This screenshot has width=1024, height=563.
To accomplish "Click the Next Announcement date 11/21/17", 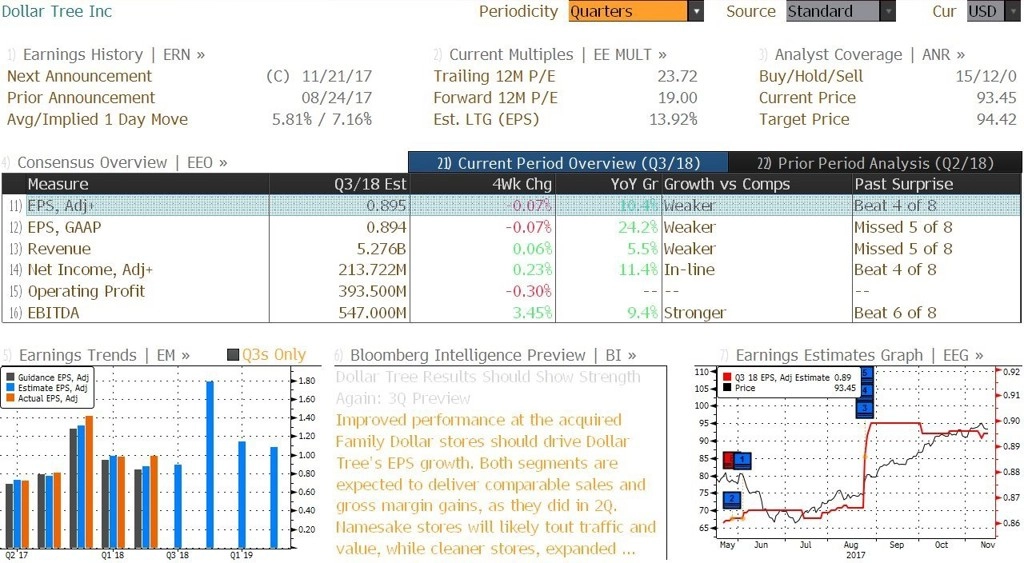I will point(337,76).
